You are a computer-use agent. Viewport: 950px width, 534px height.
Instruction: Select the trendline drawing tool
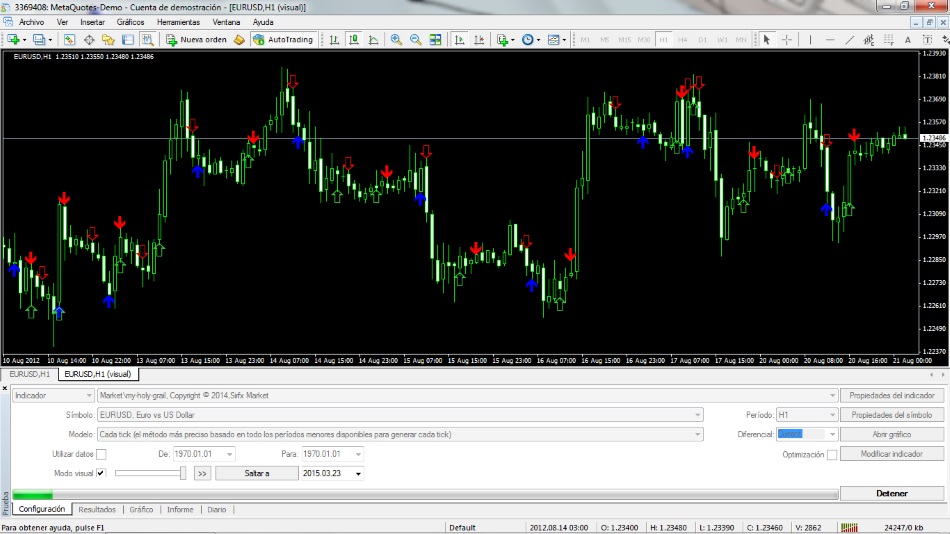tap(849, 40)
